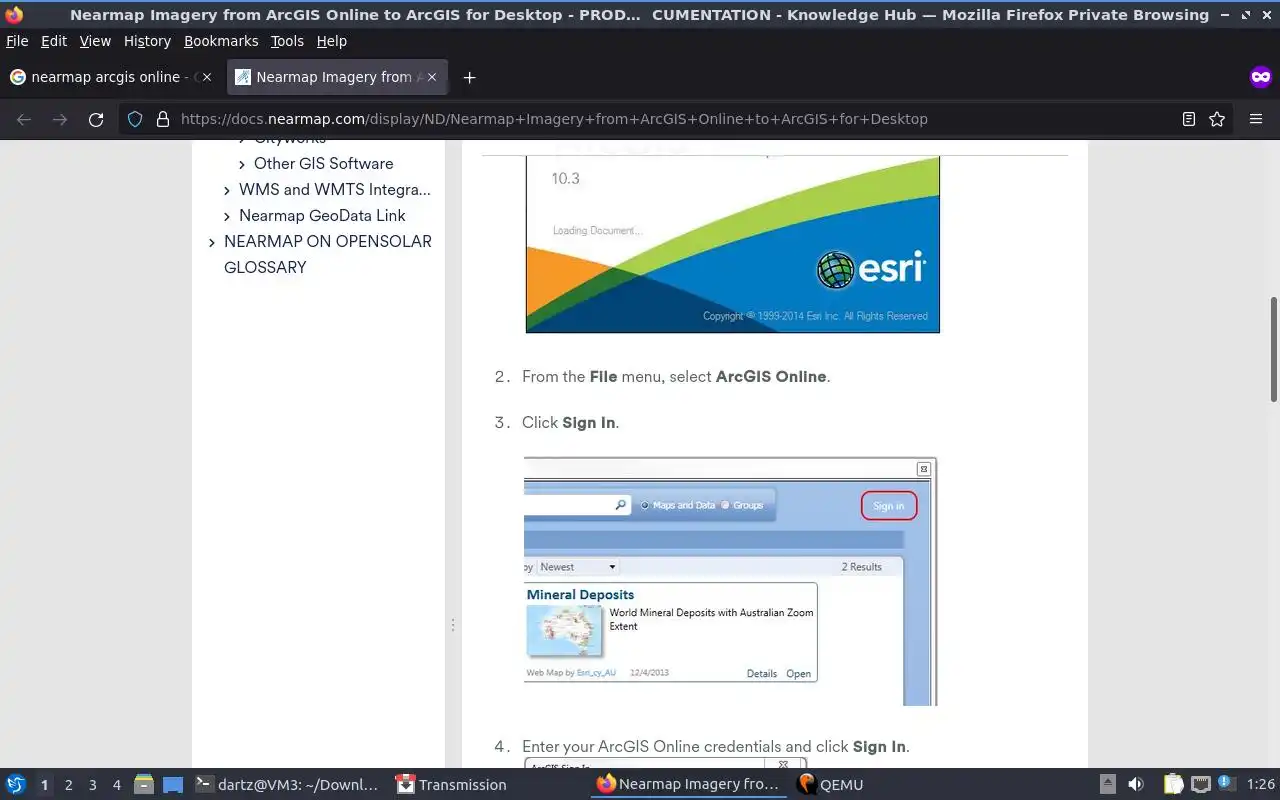Go back using the browser back arrow

point(24,119)
